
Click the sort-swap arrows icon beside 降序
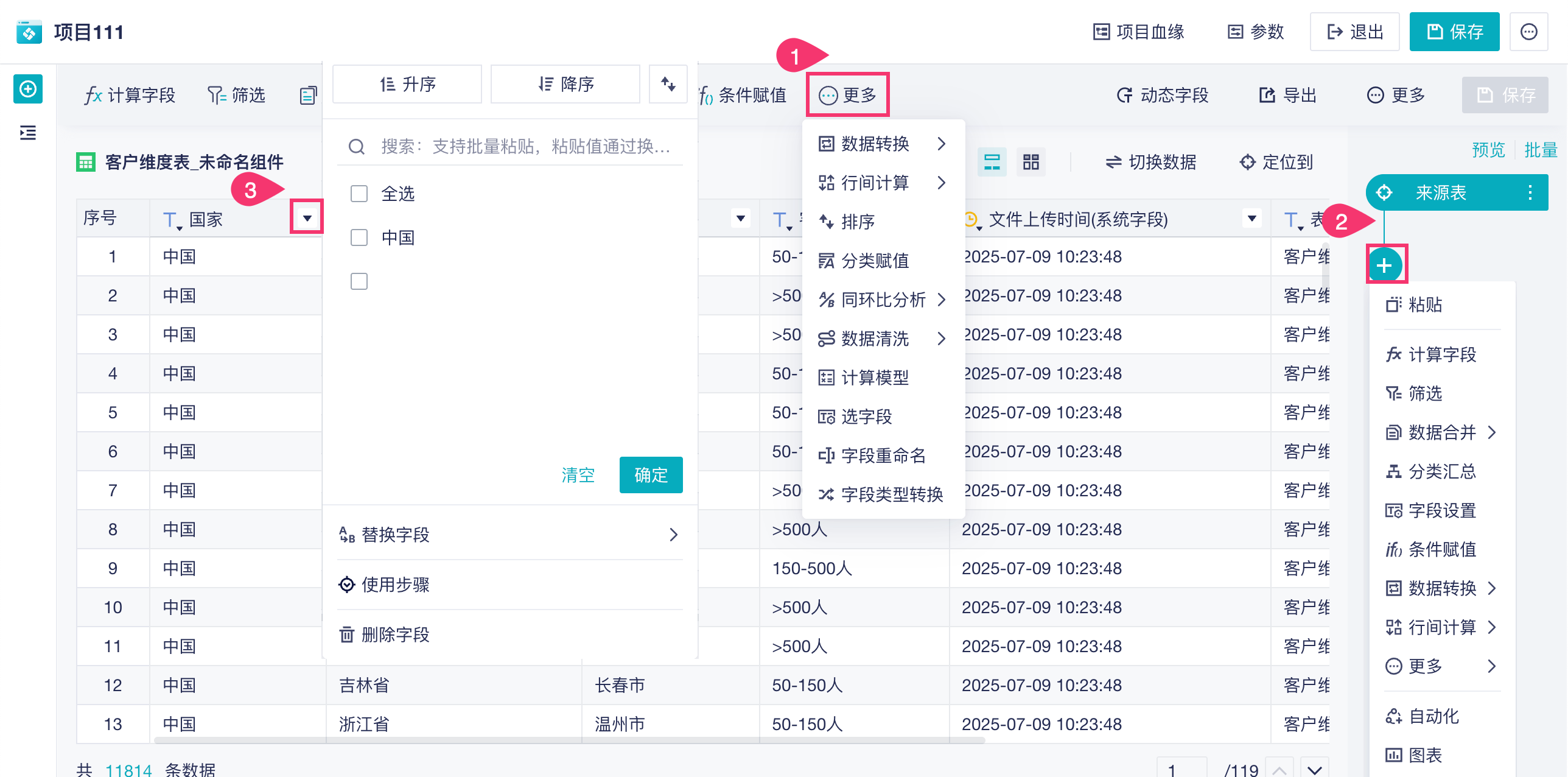(x=668, y=84)
